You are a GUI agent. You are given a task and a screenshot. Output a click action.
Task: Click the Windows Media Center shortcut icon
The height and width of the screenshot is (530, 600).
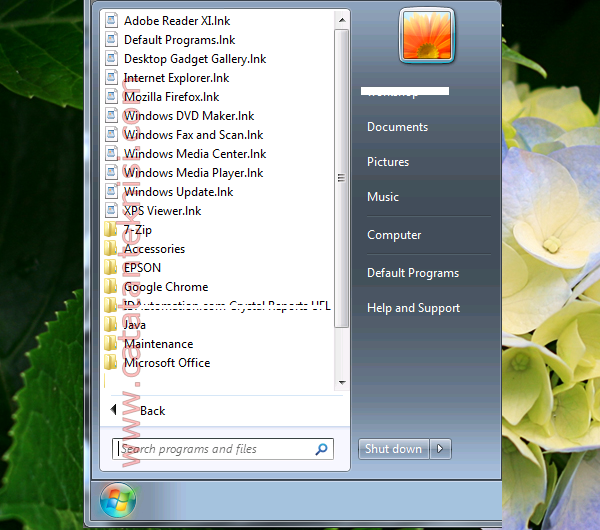(x=111, y=153)
